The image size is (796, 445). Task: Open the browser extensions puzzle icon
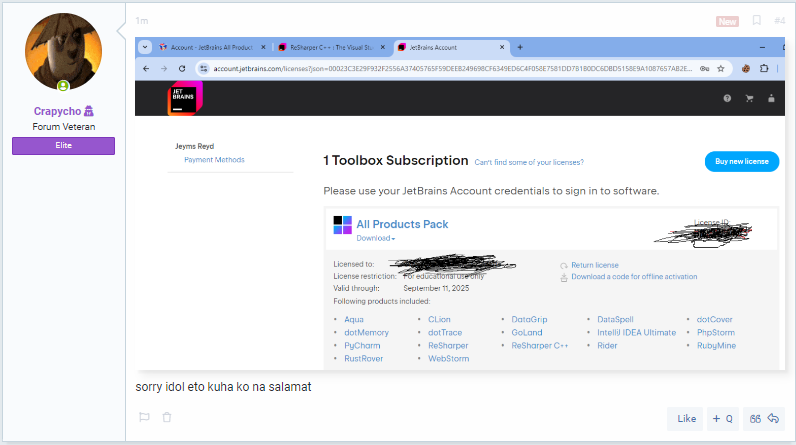pyautogui.click(x=764, y=69)
